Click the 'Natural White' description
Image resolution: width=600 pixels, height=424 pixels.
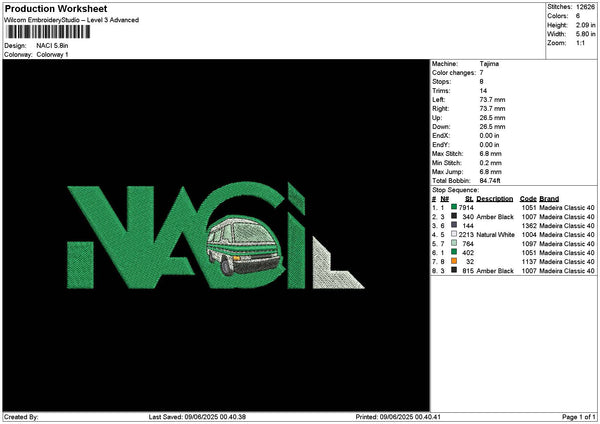(x=495, y=235)
